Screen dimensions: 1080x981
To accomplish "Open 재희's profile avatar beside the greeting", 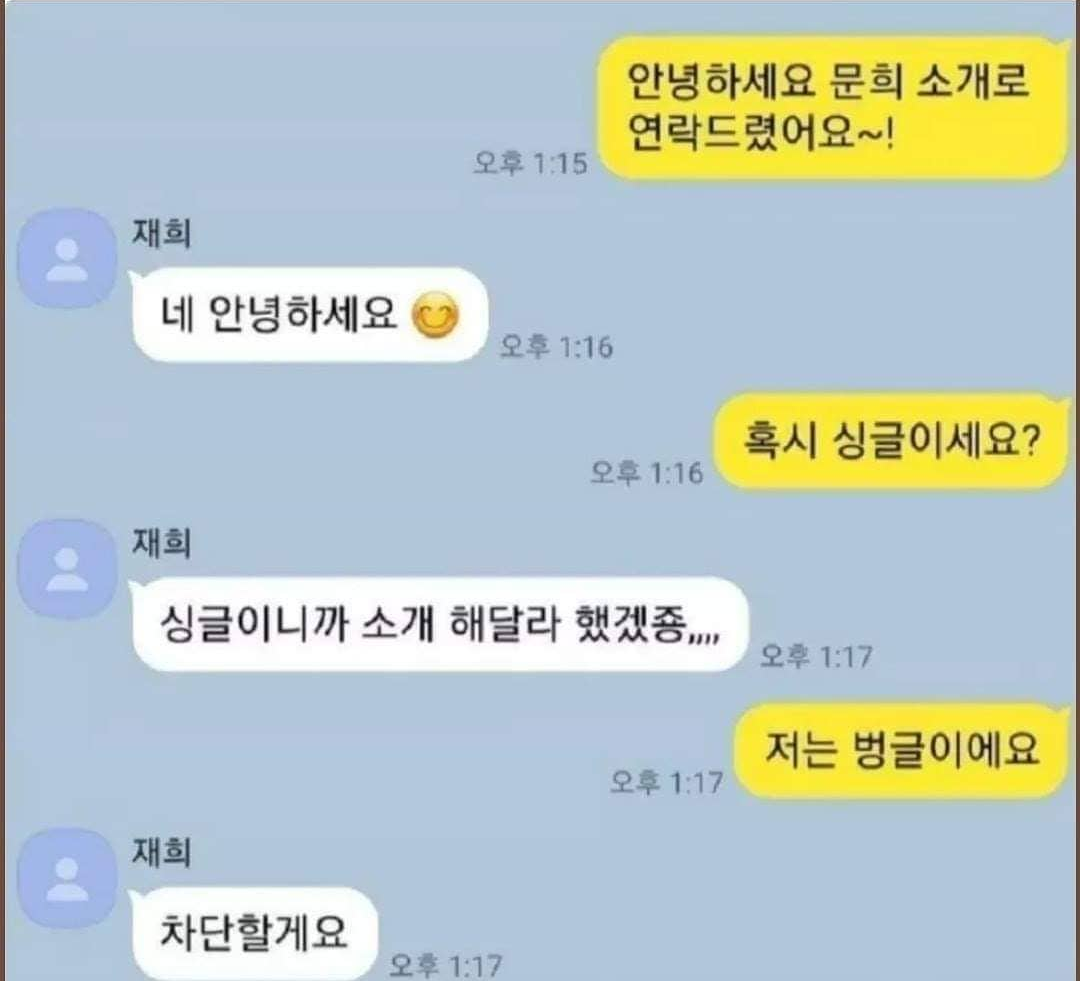I will click(67, 259).
